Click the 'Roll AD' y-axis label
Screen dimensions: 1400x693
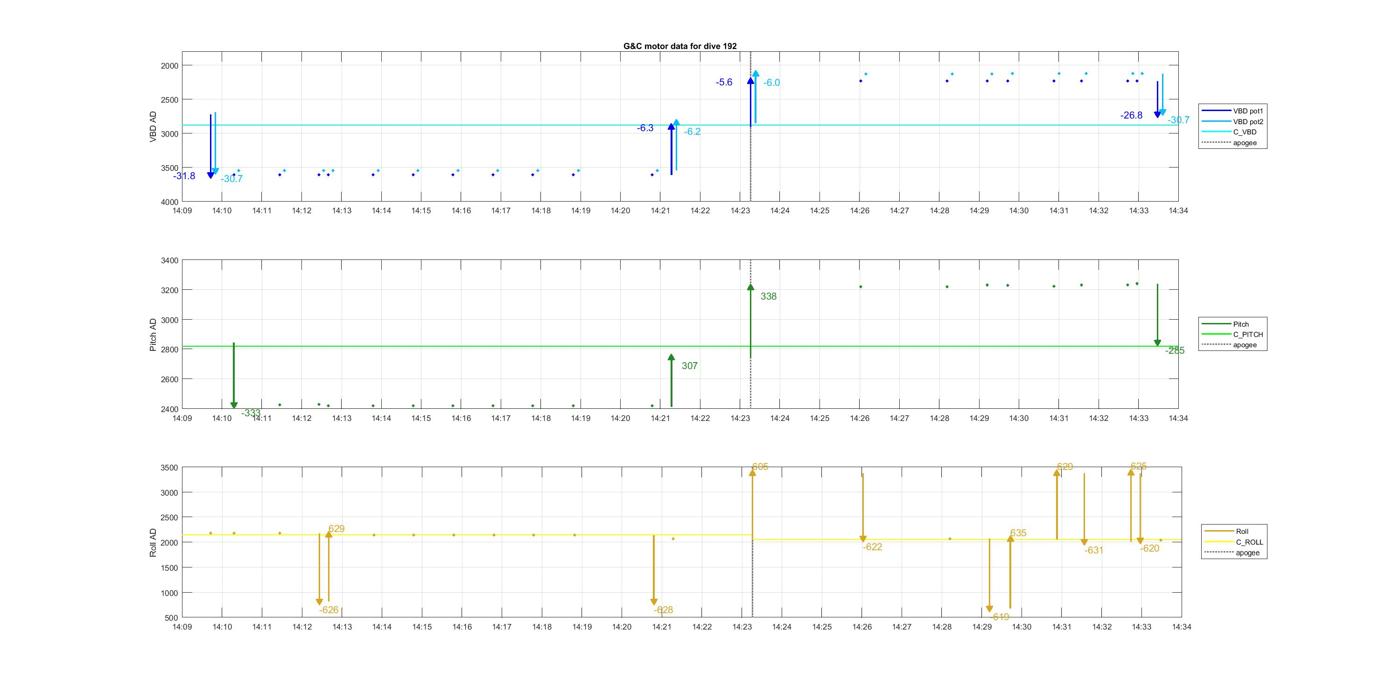153,543
